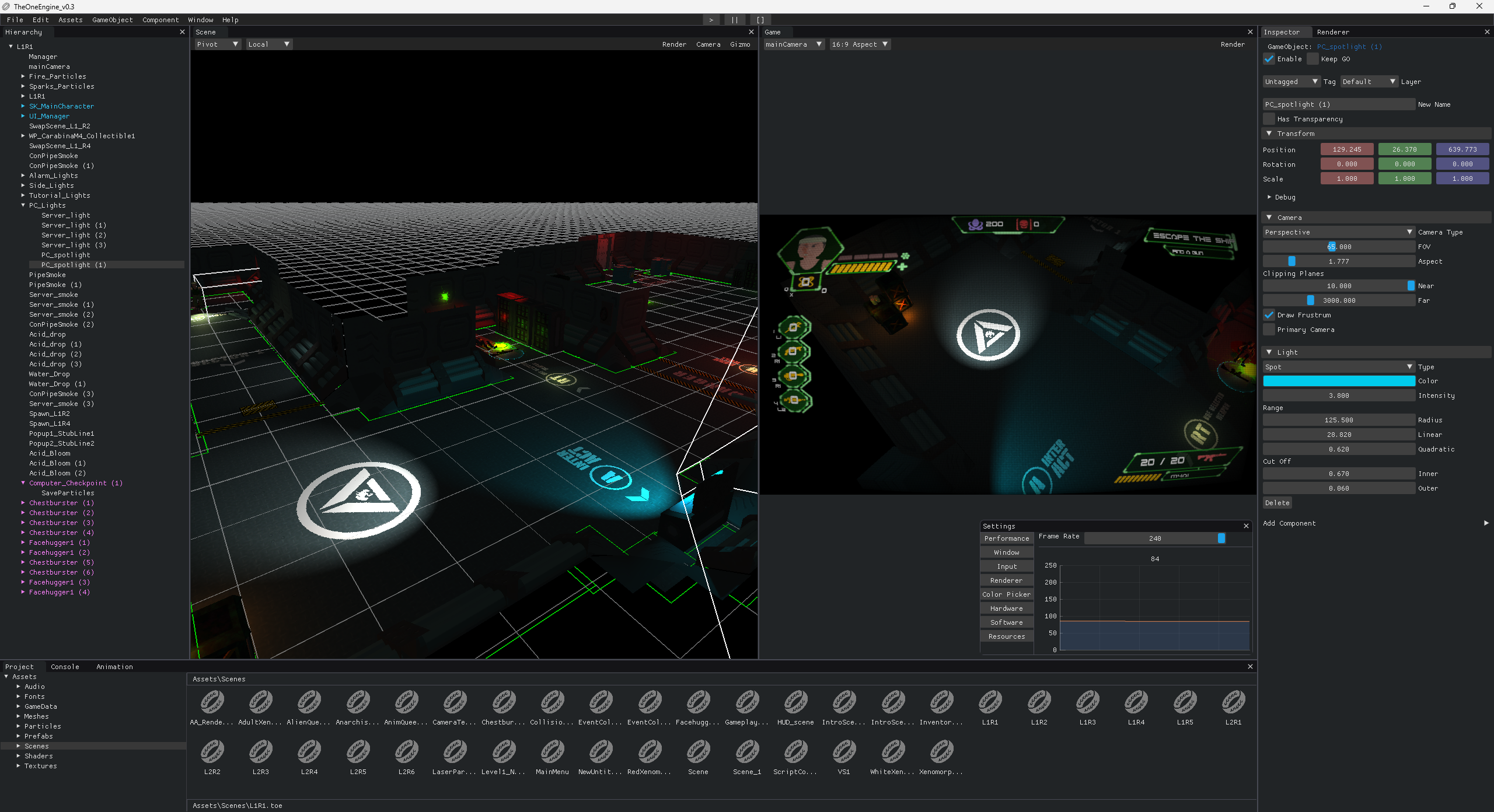Click the Gizmo button in Scene toolbar
This screenshot has width=1494, height=812.
[740, 44]
